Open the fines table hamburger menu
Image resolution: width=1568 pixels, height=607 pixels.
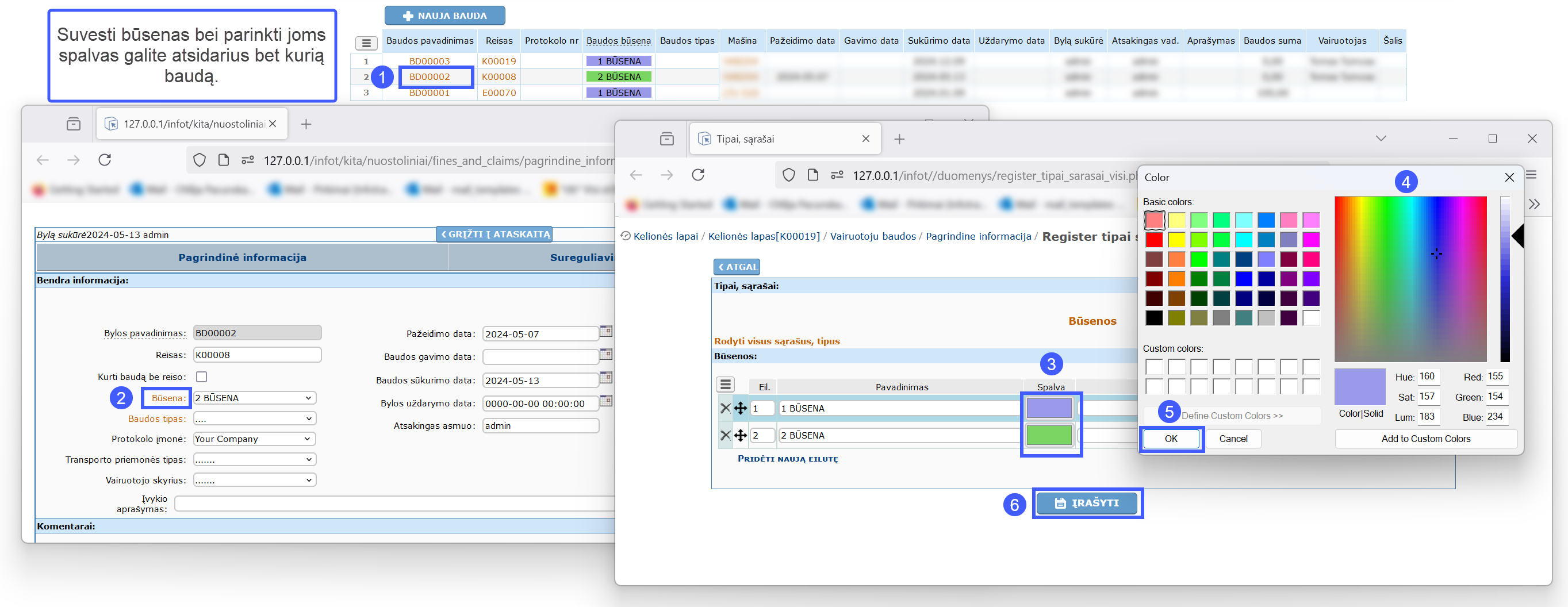[366, 43]
